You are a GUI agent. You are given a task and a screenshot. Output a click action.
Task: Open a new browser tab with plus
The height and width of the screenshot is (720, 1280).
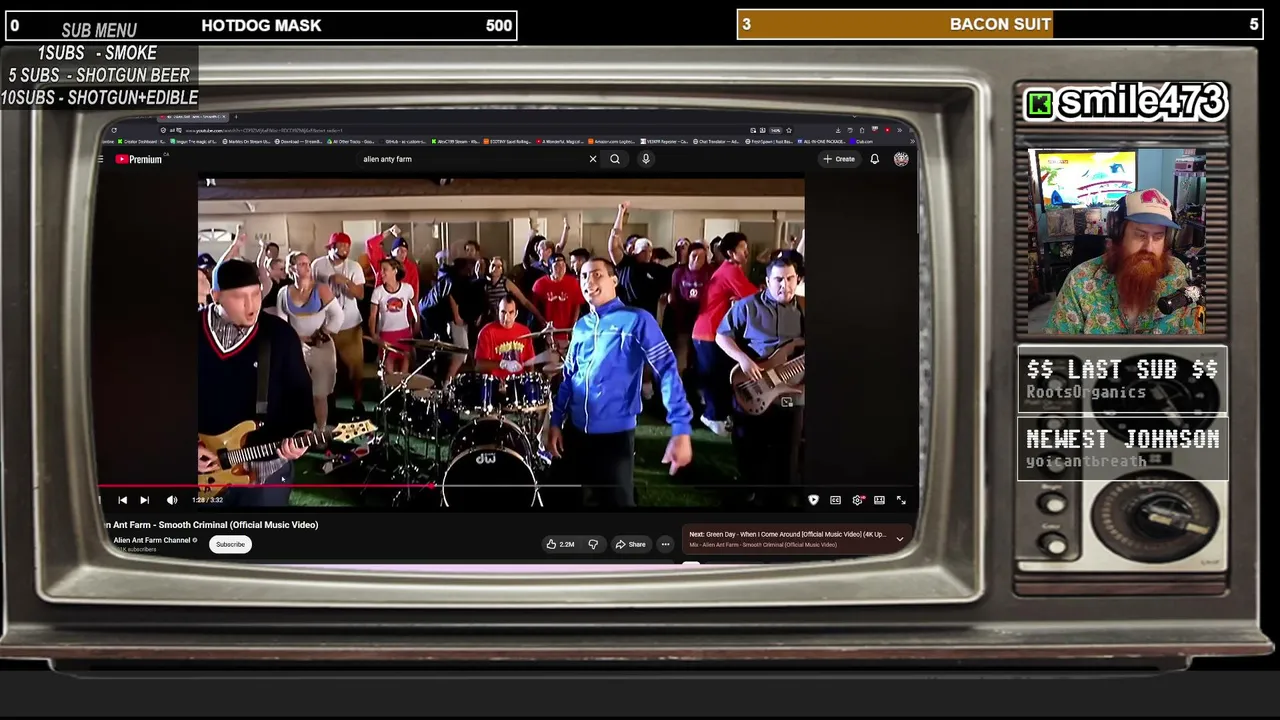[x=237, y=118]
